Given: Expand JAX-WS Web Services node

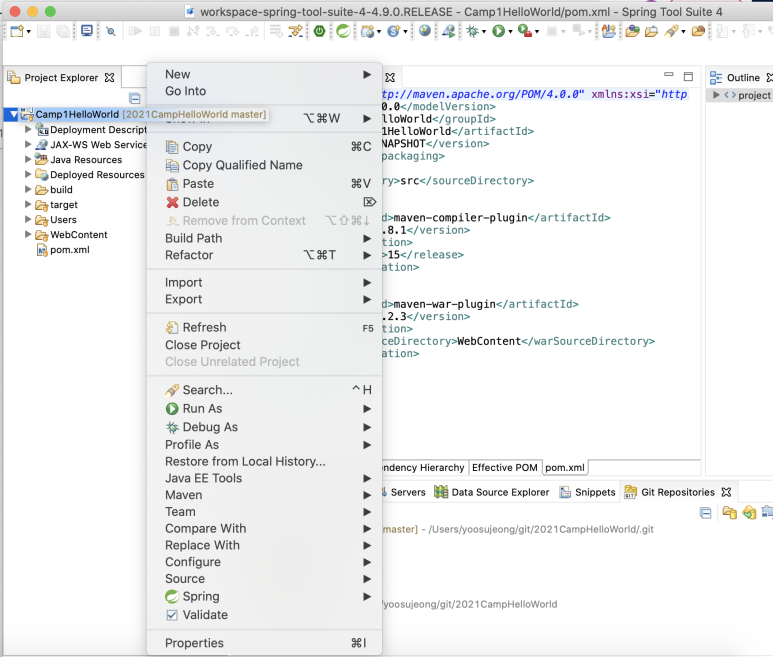Looking at the screenshot, I should [x=28, y=144].
